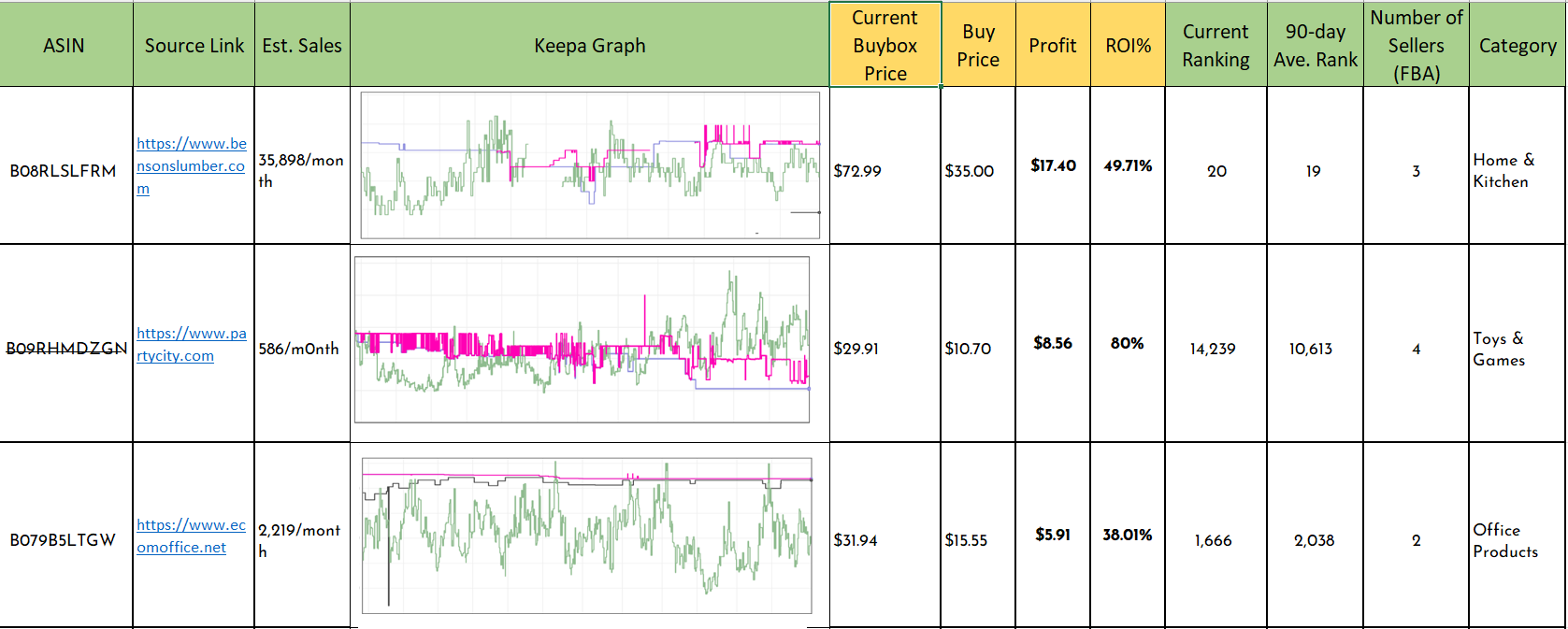Select ROI cell 49.71%
The width and height of the screenshot is (1568, 629).
[1128, 165]
